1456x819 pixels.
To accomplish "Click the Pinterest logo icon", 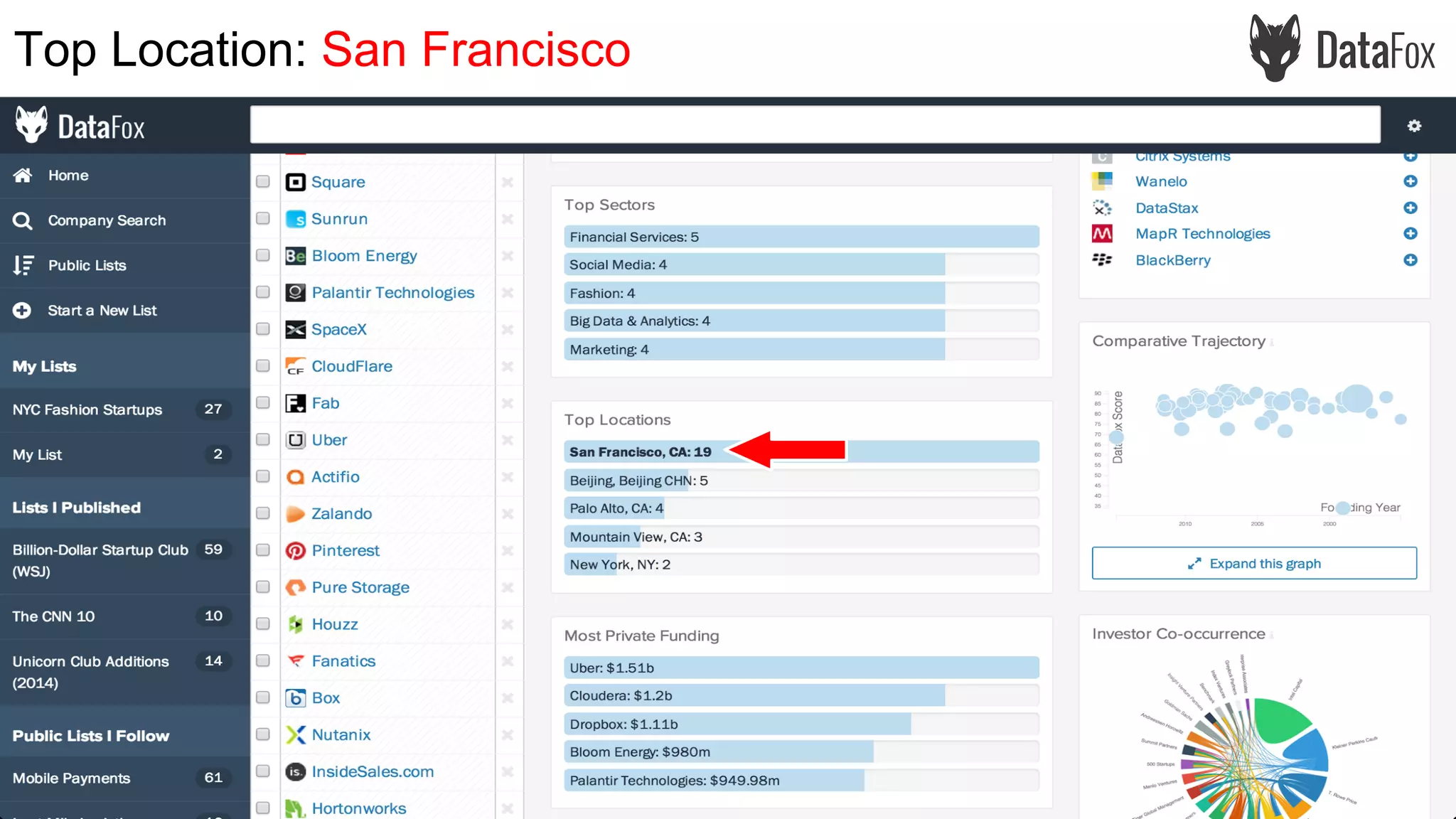I will click(295, 550).
